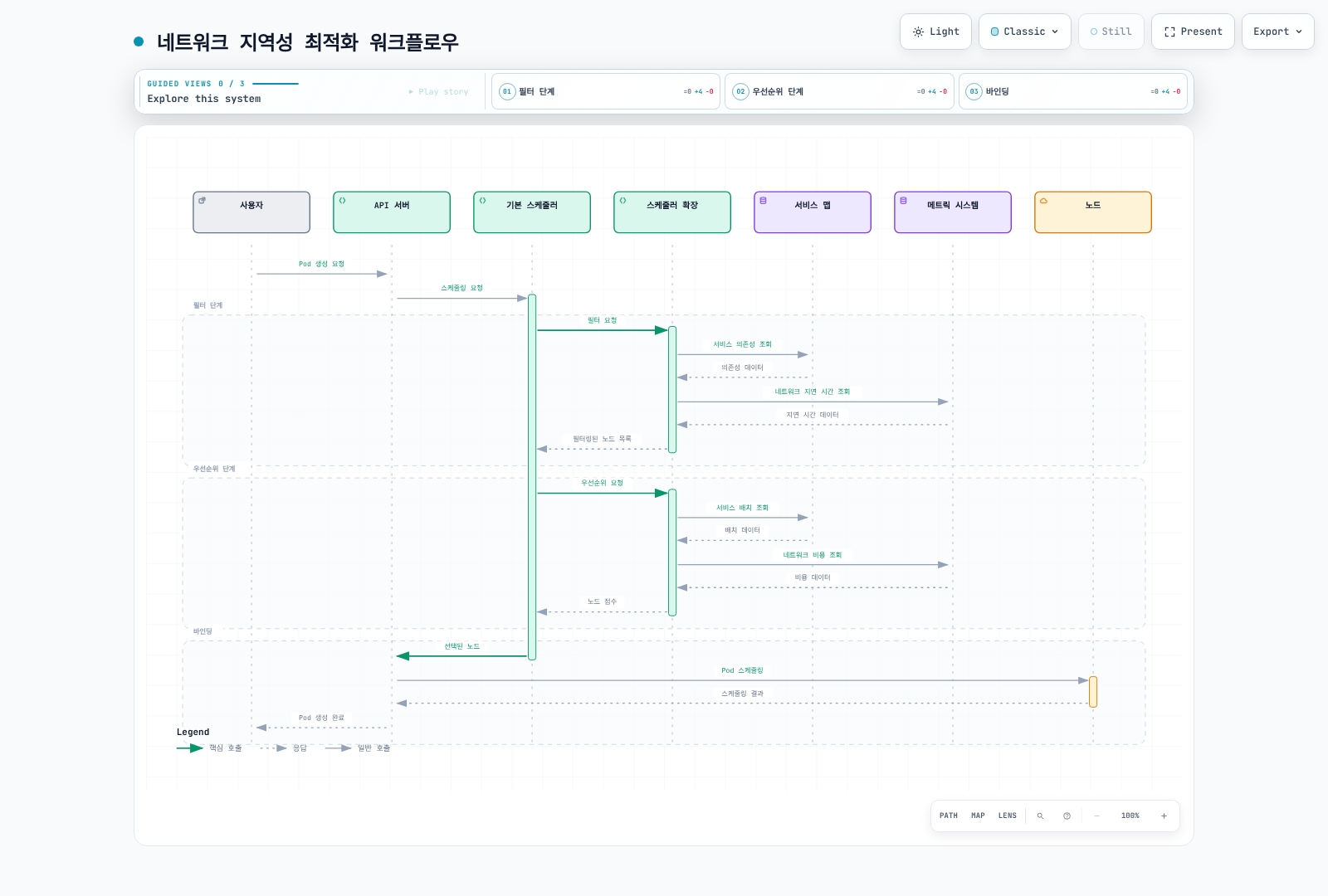1328x896 pixels.
Task: Select the '의존성 데이터' response label
Action: pos(742,368)
